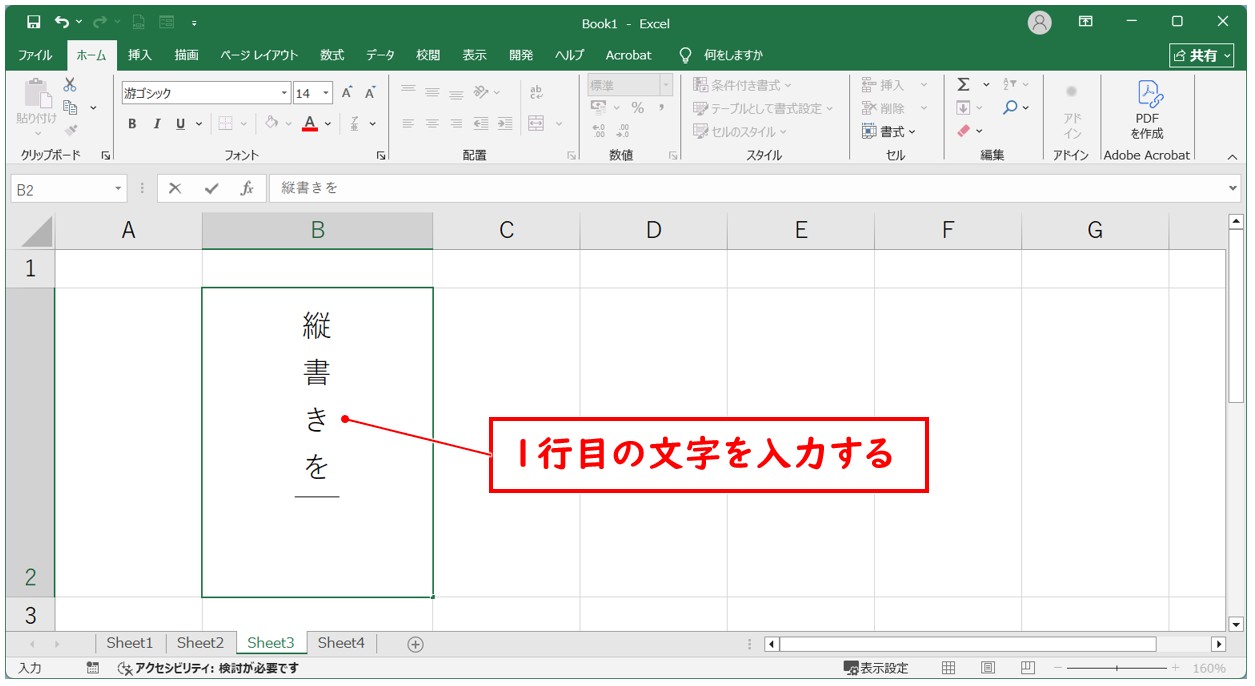1255x686 pixels.
Task: Expand the font color arrow
Action: pyautogui.click(x=328, y=124)
